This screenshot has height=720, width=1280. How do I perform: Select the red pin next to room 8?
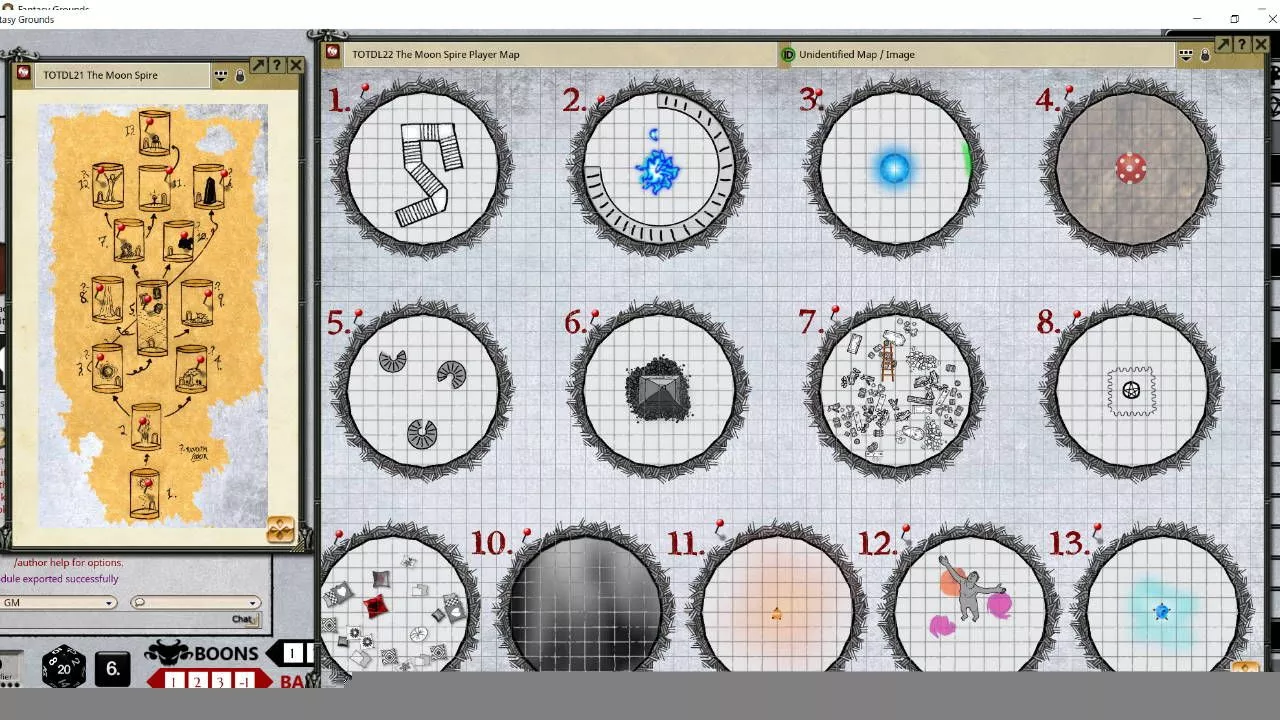coord(1076,315)
